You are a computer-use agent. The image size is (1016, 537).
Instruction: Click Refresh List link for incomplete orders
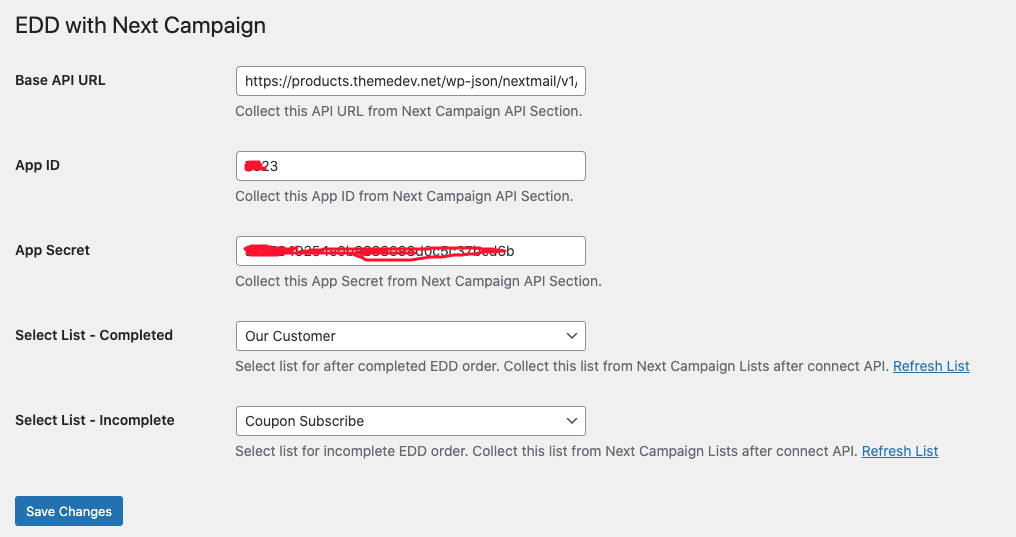[x=900, y=451]
